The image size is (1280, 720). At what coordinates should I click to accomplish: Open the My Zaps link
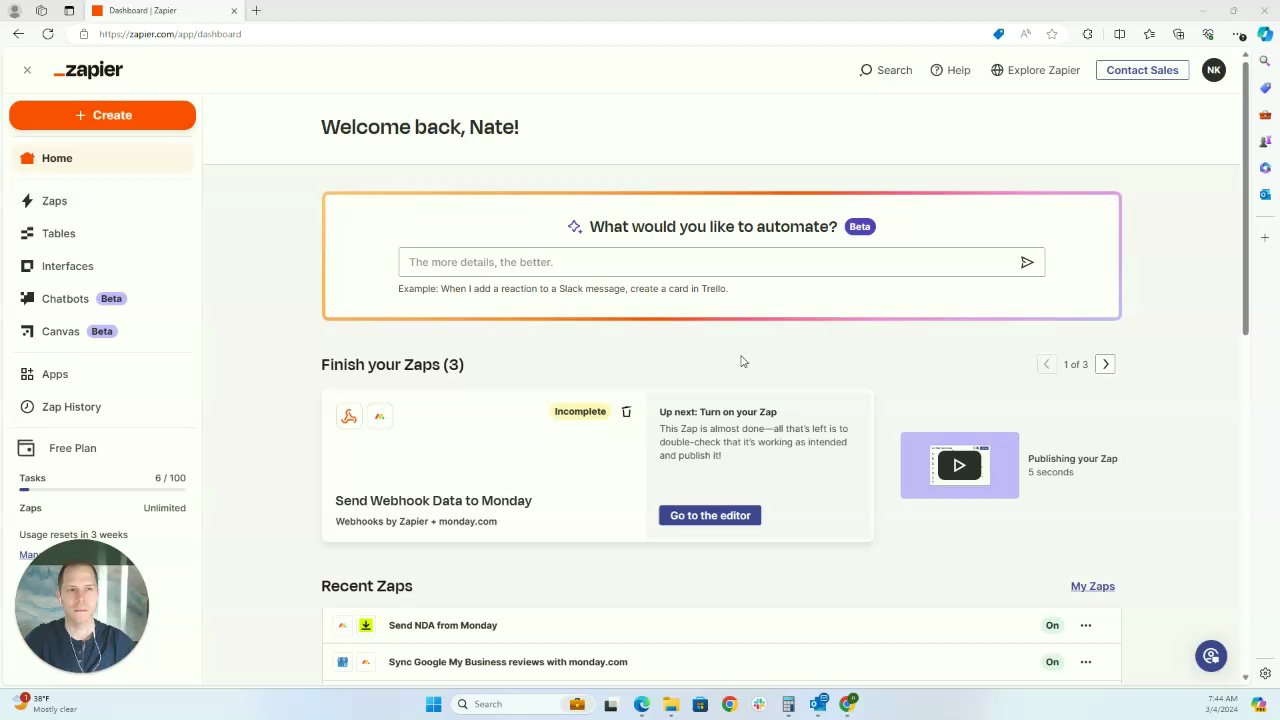[1092, 586]
